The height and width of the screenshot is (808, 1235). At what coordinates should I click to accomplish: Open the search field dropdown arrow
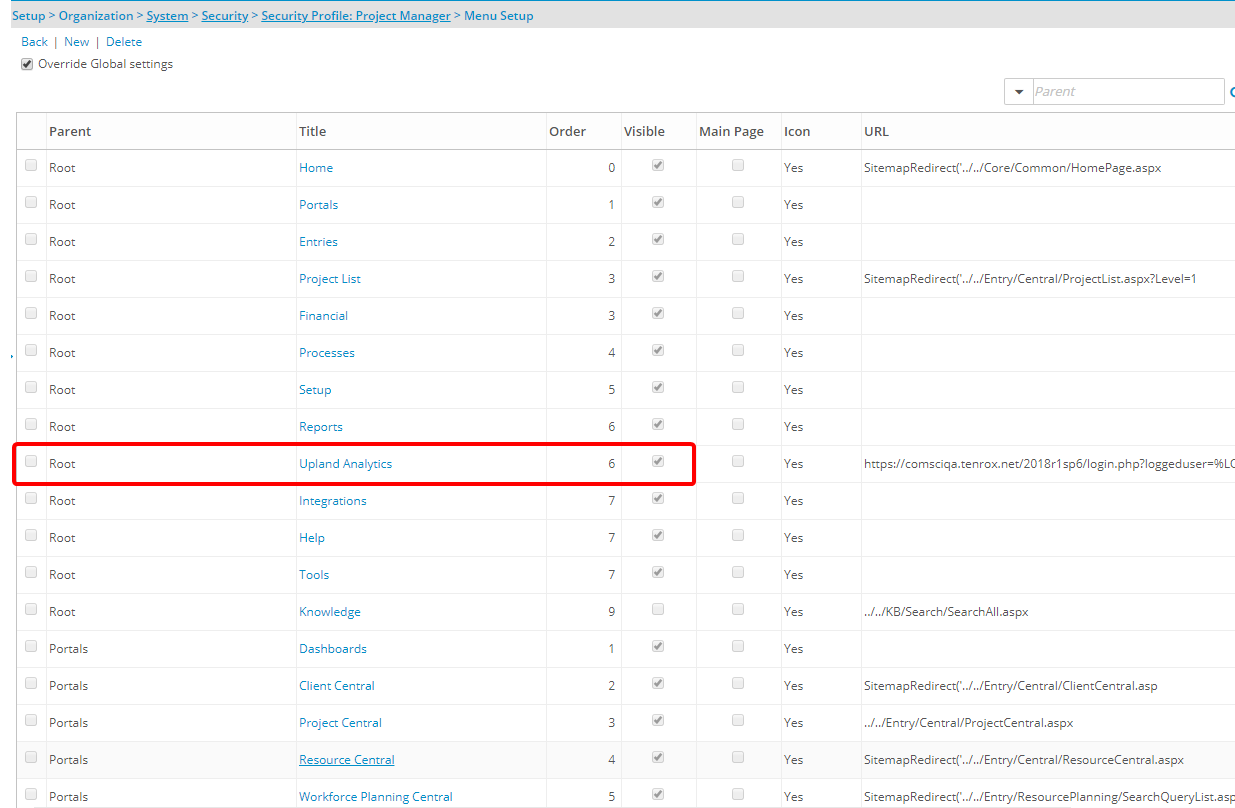point(1018,92)
